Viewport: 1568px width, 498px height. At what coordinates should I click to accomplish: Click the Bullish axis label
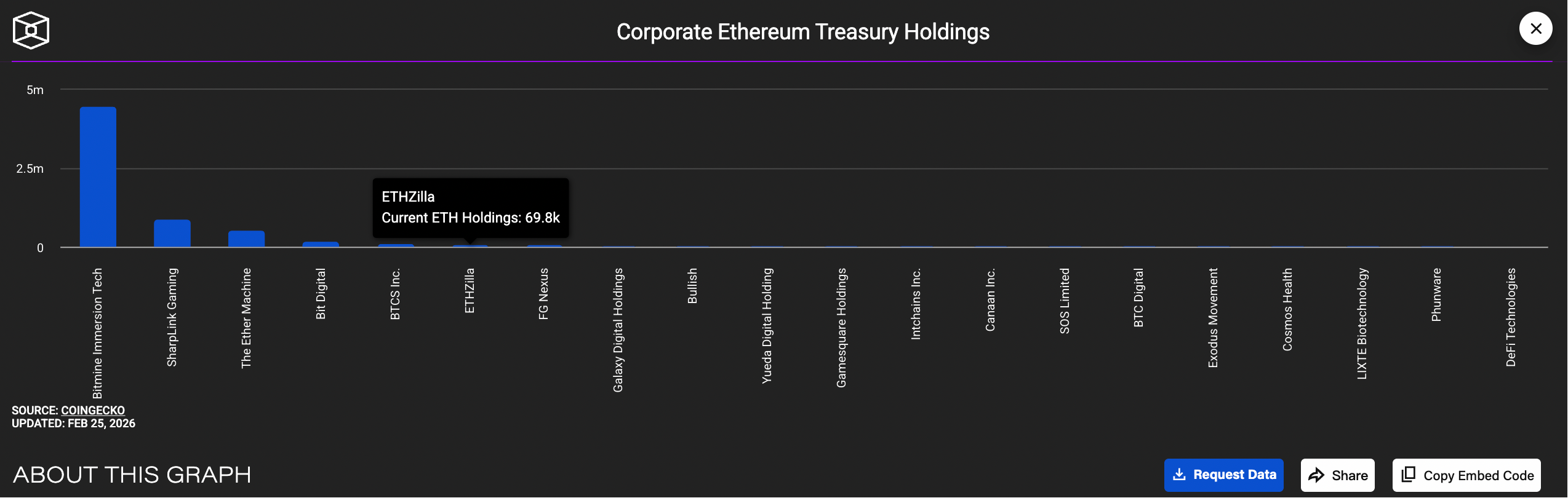pos(692,286)
